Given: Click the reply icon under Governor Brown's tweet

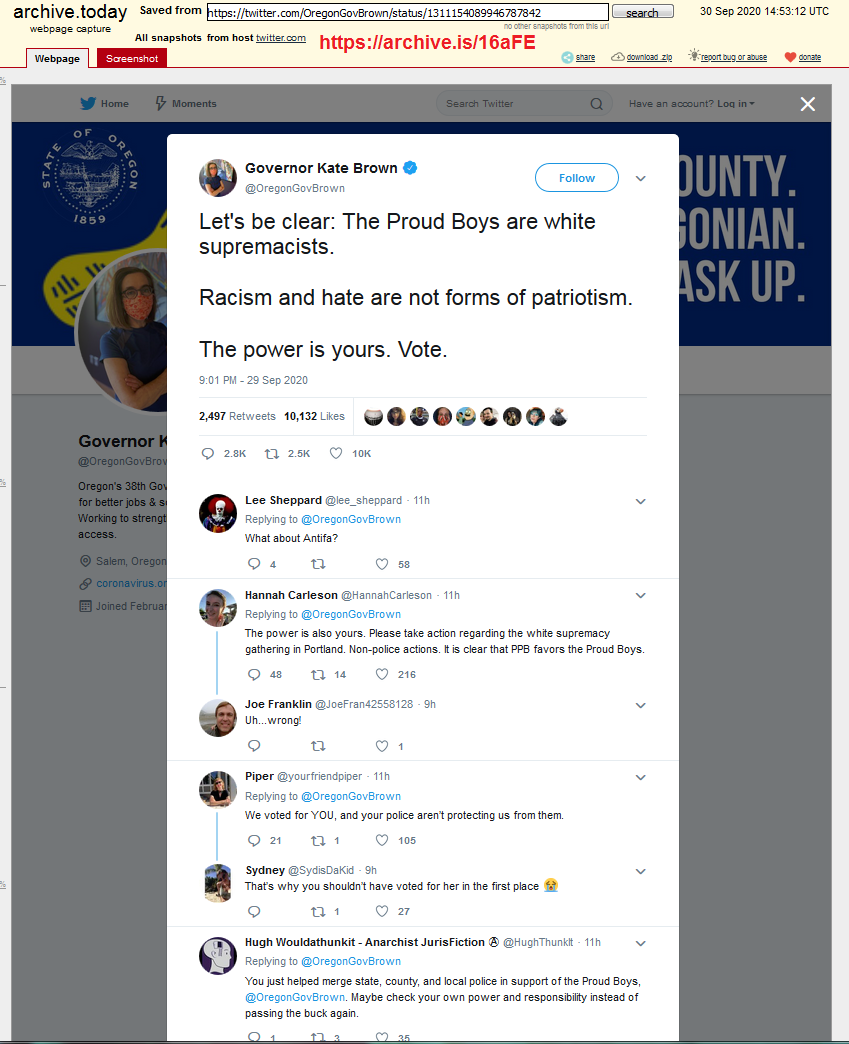Looking at the screenshot, I should 208,453.
